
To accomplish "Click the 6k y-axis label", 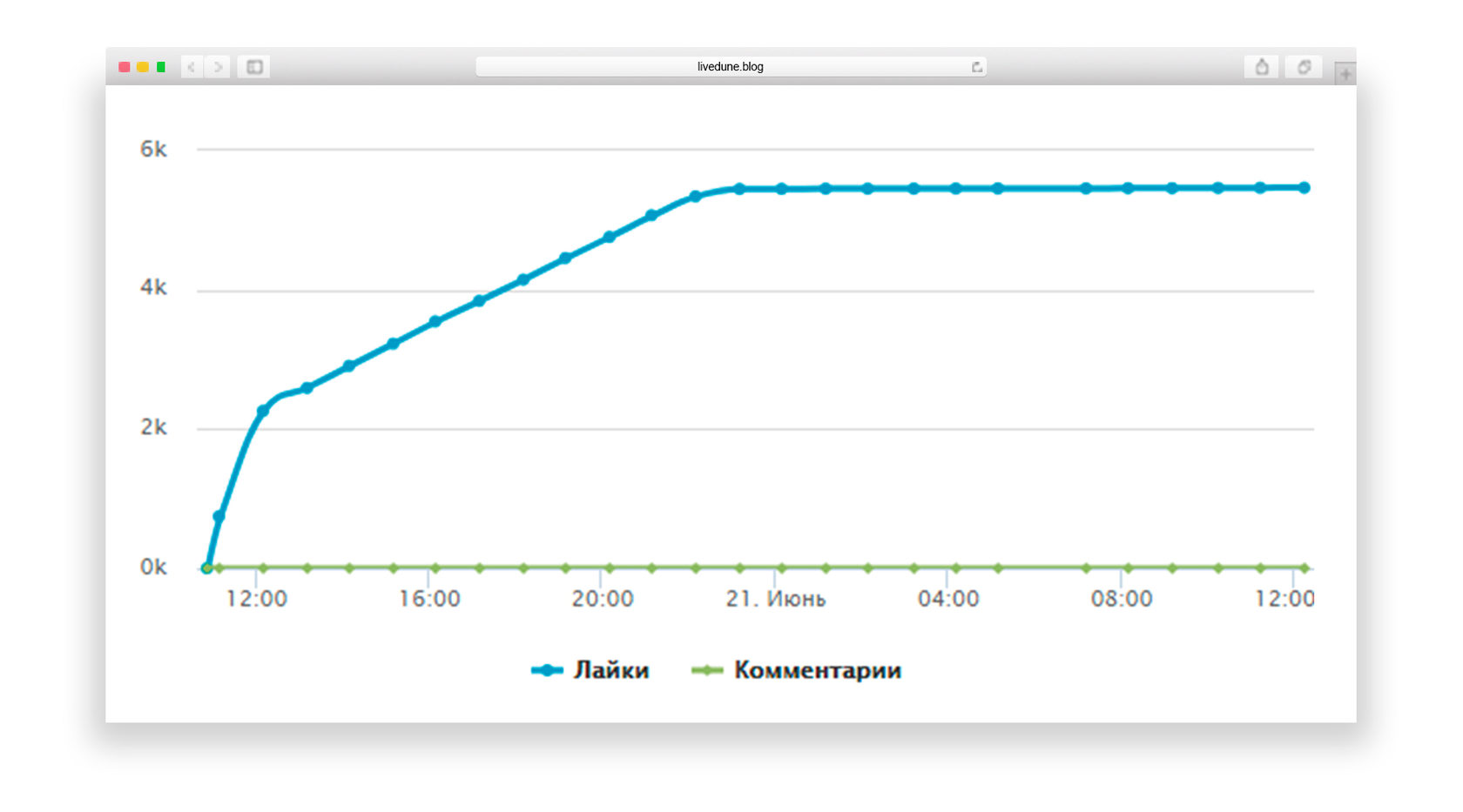I will click(153, 149).
